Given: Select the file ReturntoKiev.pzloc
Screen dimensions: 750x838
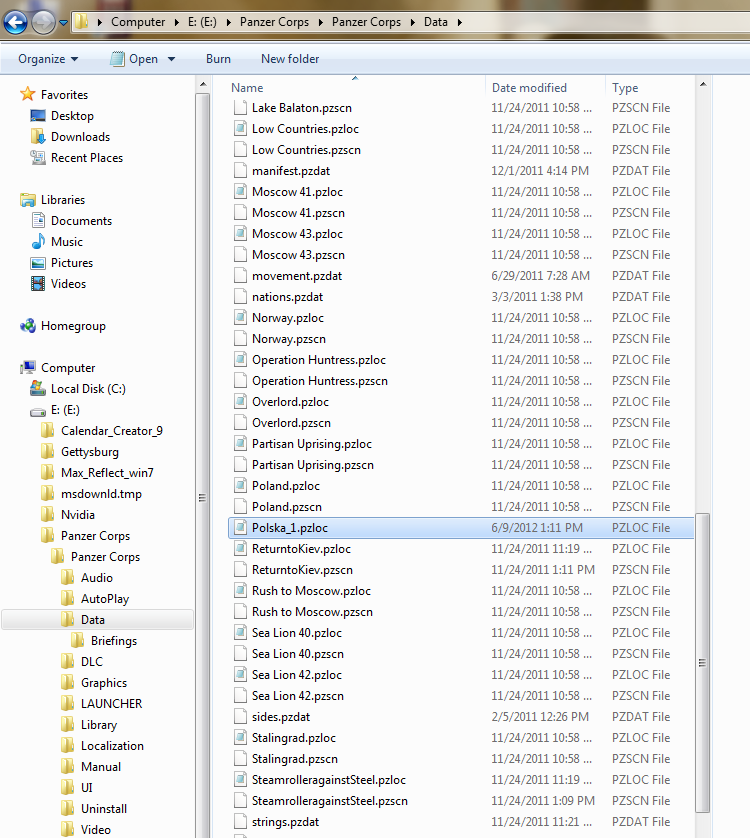Looking at the screenshot, I should click(x=301, y=549).
